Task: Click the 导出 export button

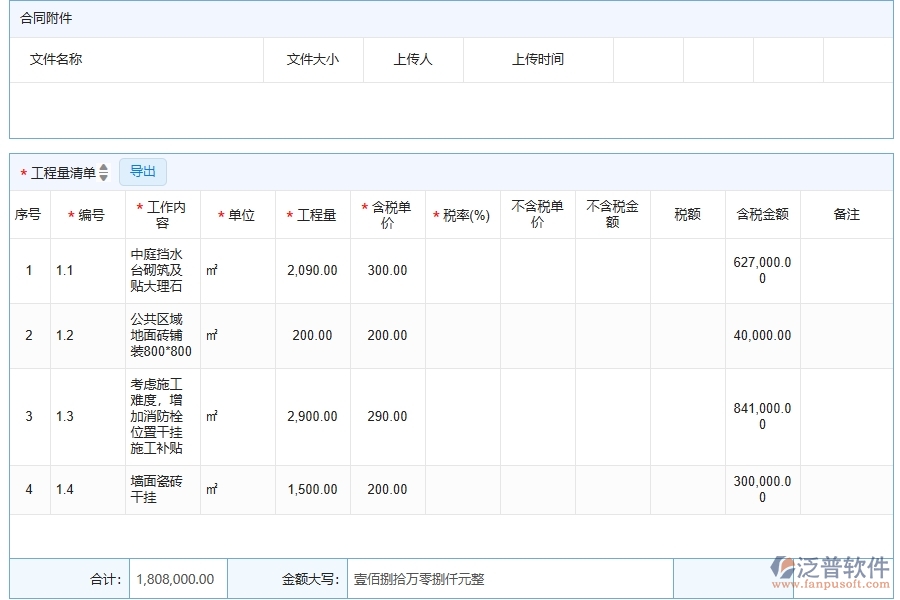Action: pos(142,171)
